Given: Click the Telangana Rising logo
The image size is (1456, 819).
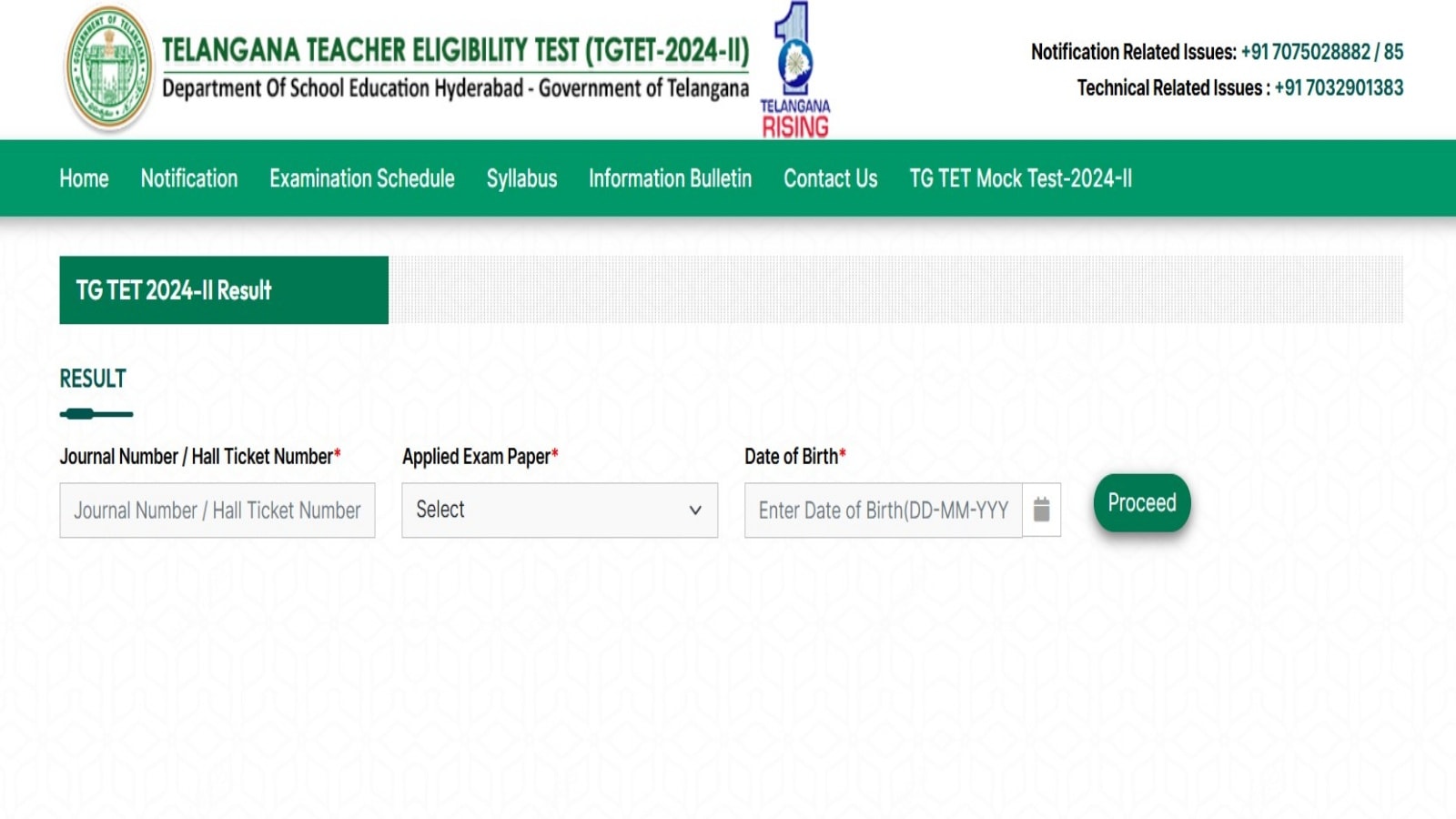Looking at the screenshot, I should pos(795,70).
